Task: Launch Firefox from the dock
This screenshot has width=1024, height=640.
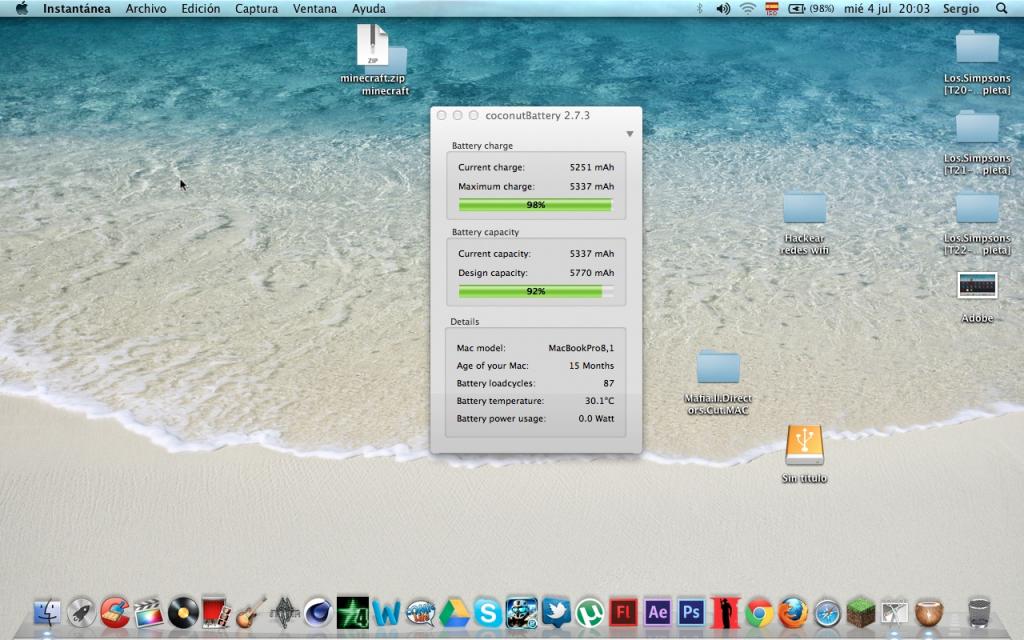Action: point(793,613)
